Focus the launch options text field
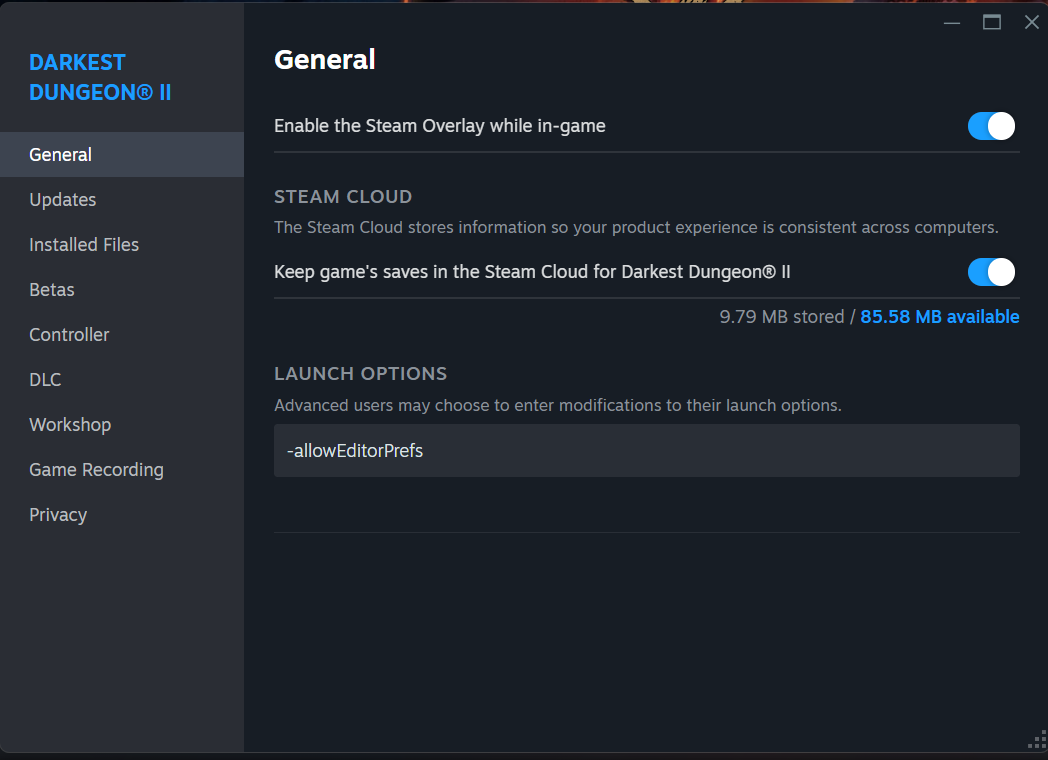This screenshot has height=760, width=1048. 646,451
